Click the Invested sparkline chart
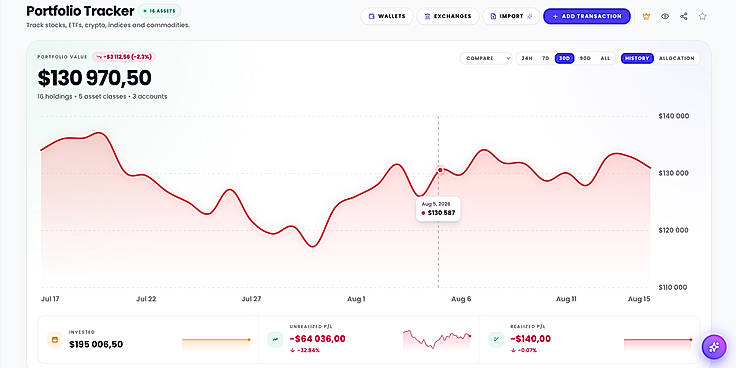 click(216, 344)
